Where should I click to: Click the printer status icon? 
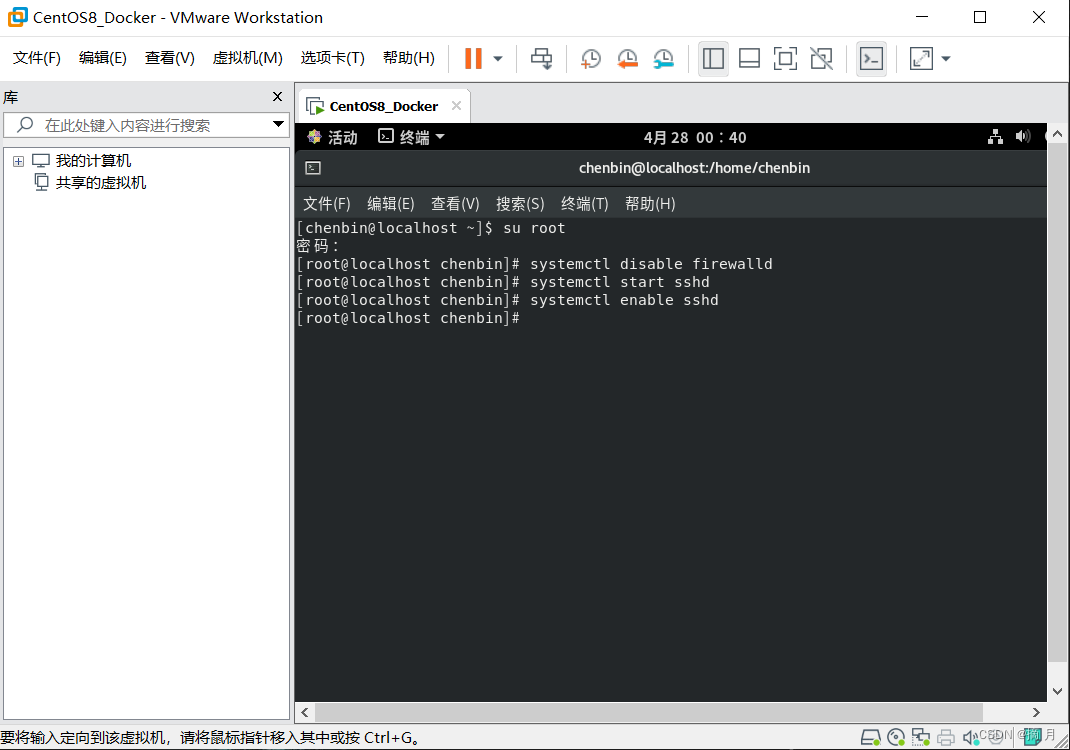(x=946, y=737)
